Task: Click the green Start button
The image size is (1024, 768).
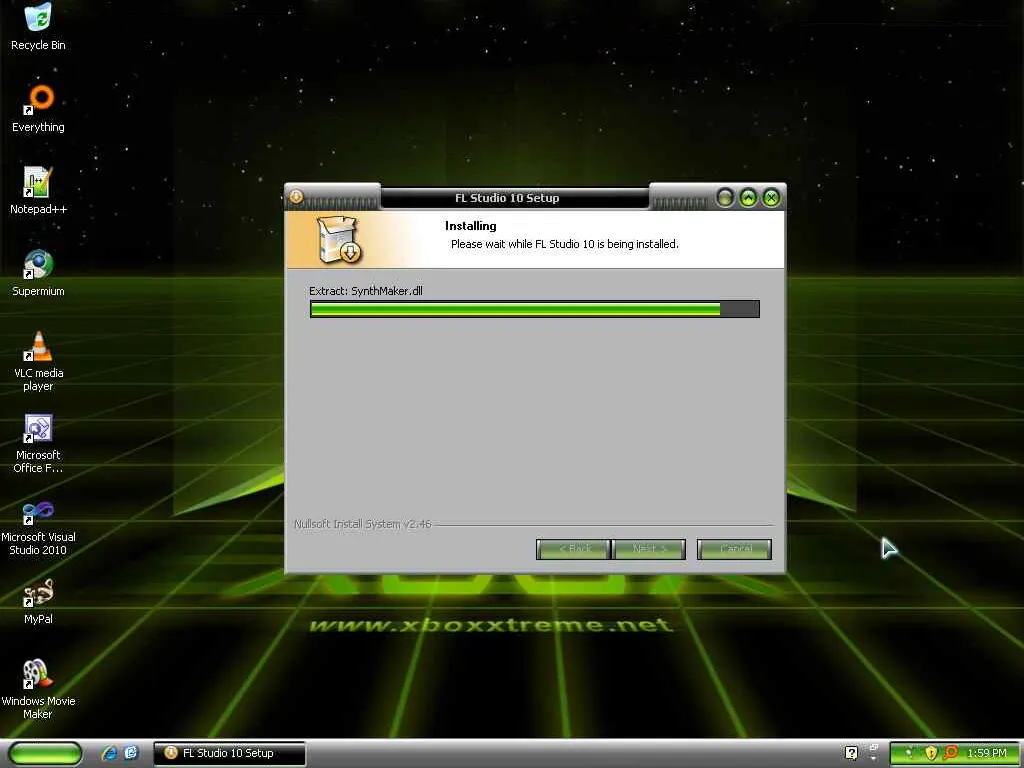Action: (45, 754)
